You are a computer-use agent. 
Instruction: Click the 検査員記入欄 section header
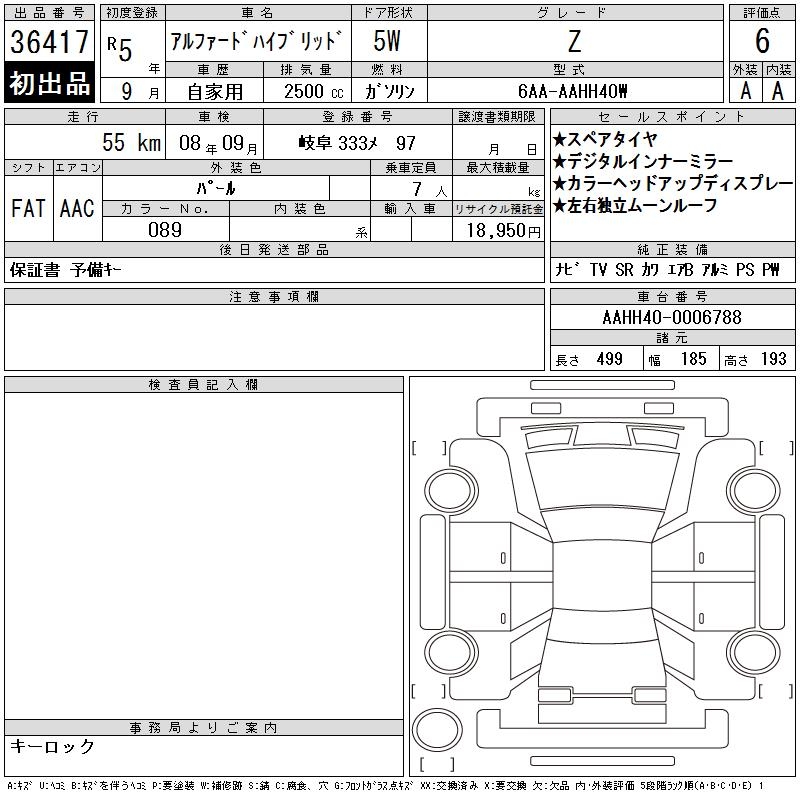tap(203, 385)
